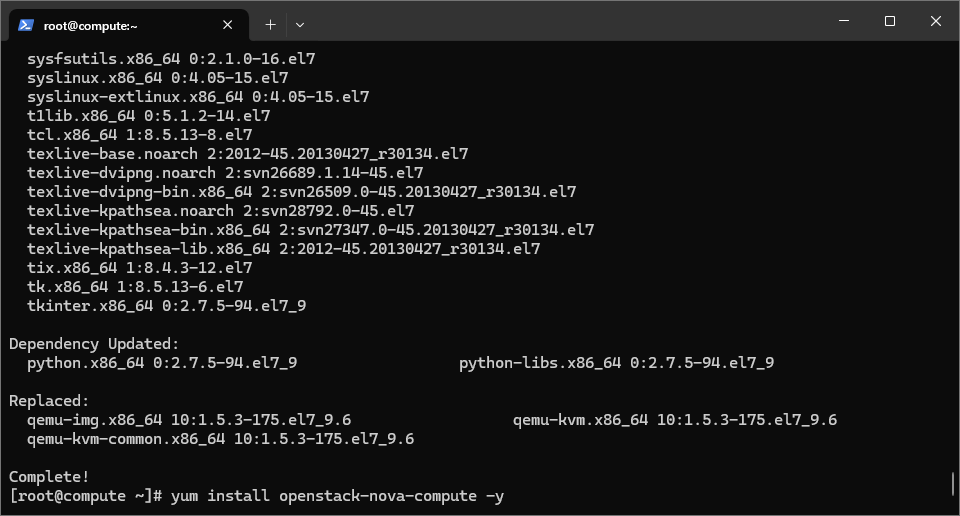Minimize the terminal window
960x516 pixels.
[x=844, y=21]
